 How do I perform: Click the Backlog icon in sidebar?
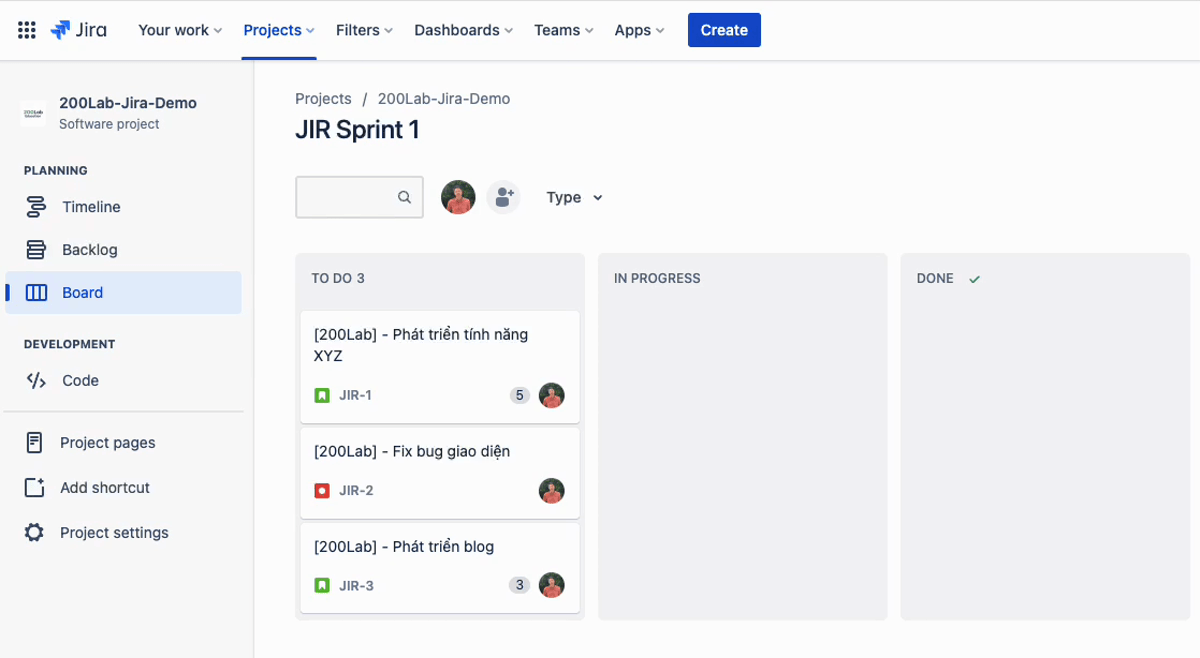[36, 250]
